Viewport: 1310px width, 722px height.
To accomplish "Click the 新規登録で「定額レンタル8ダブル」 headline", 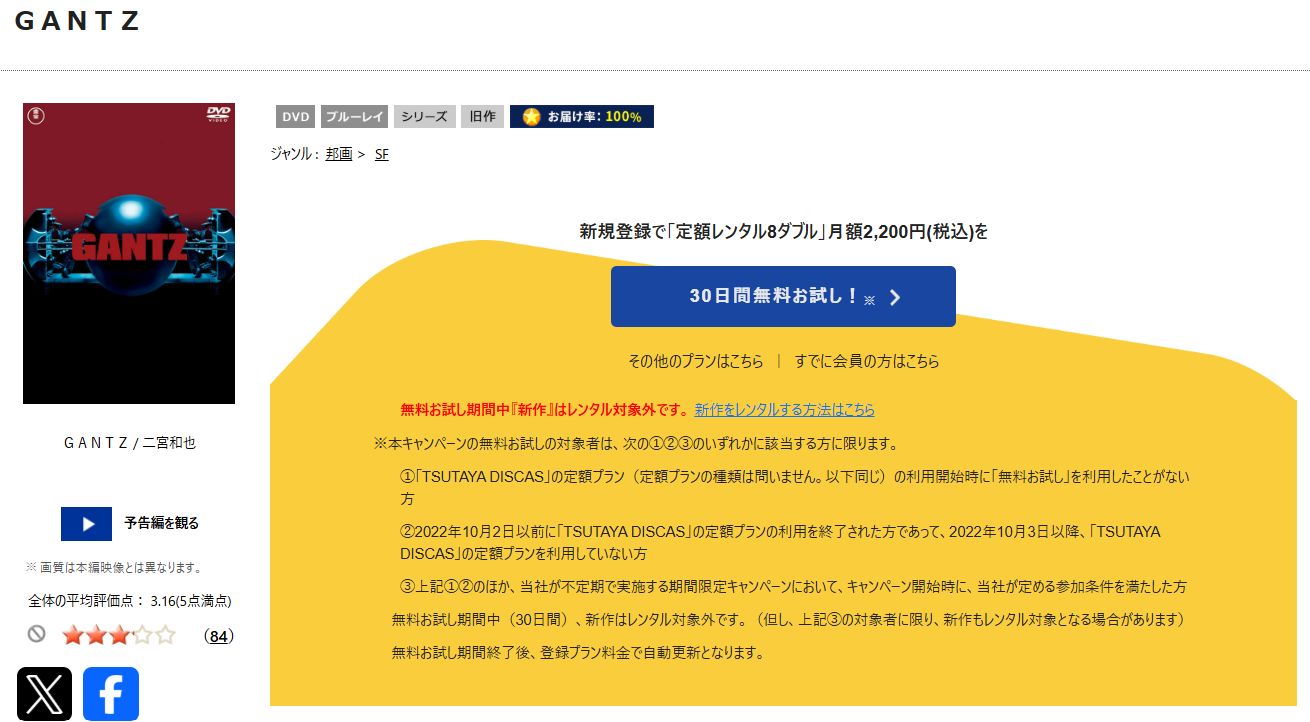I will coord(784,232).
